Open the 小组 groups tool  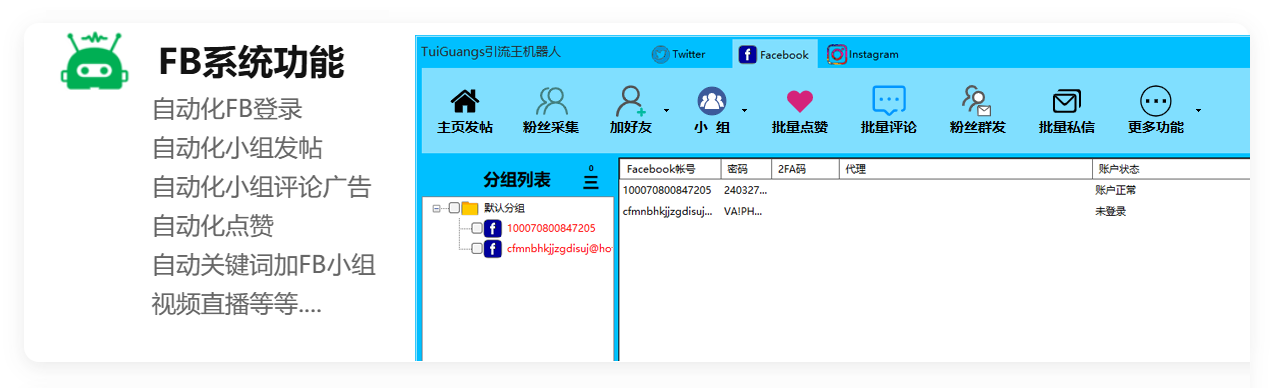(712, 111)
